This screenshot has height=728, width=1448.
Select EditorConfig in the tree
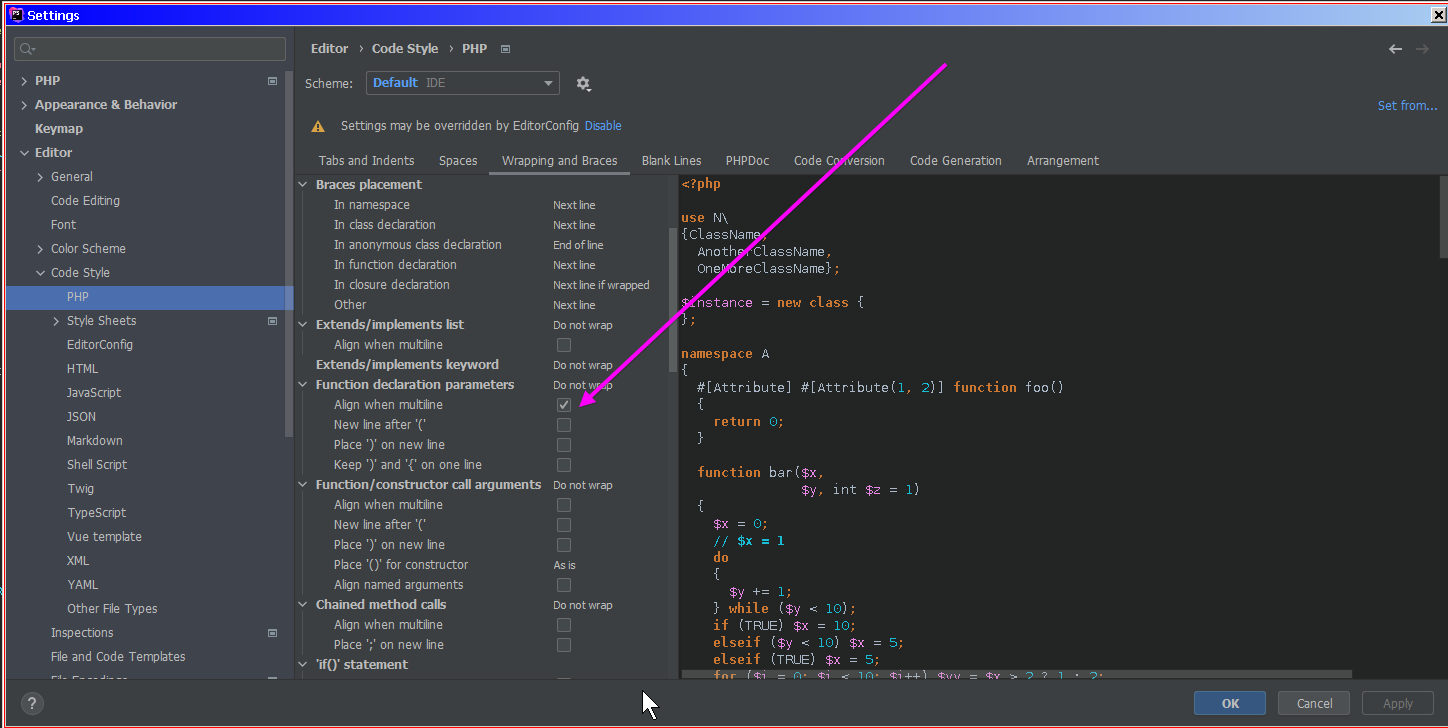100,345
